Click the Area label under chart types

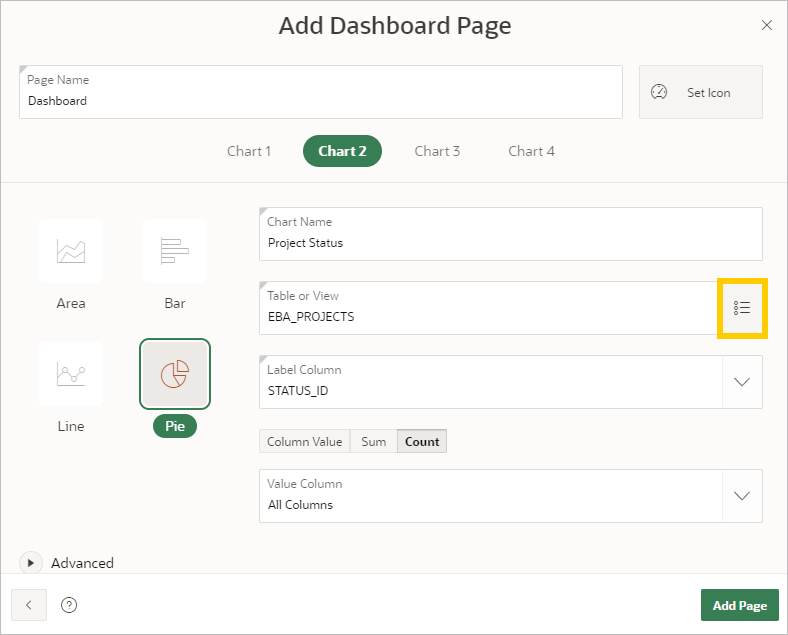click(71, 303)
